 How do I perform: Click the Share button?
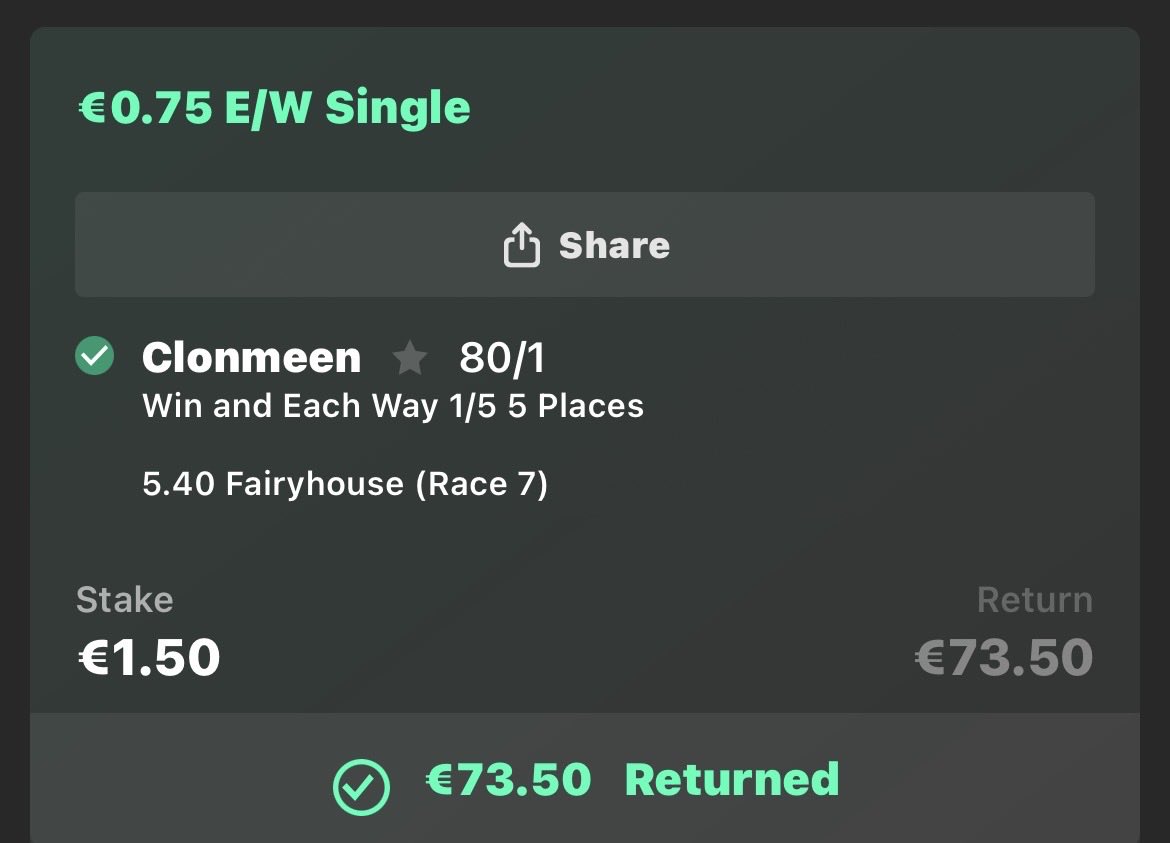(585, 245)
